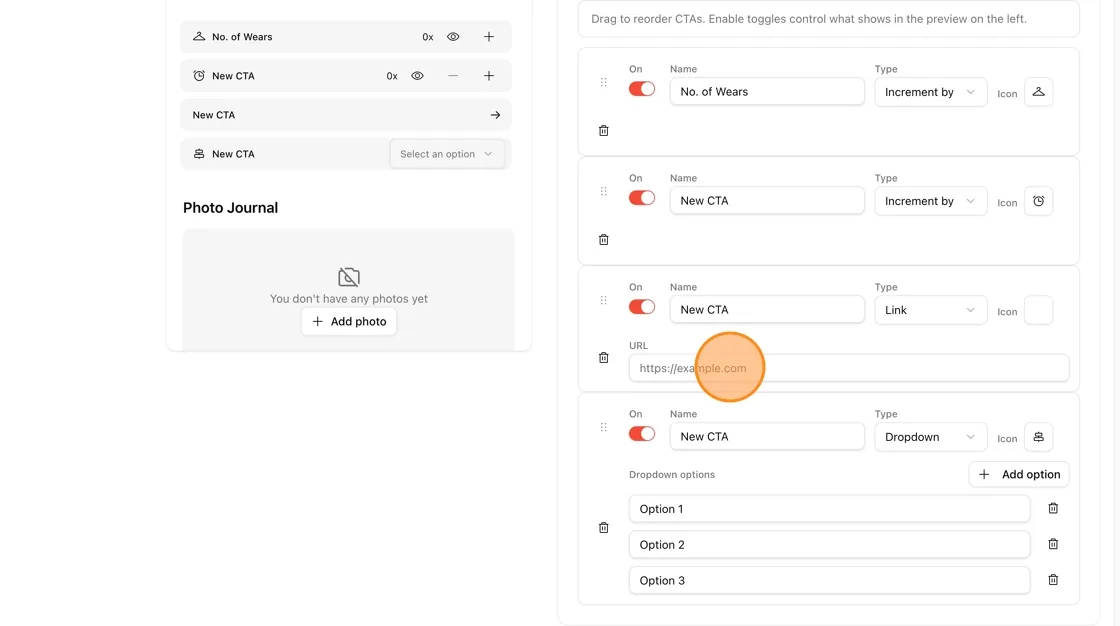Screen dimensions: 1120x626
Task: Click the Add photo button
Action: coord(349,322)
